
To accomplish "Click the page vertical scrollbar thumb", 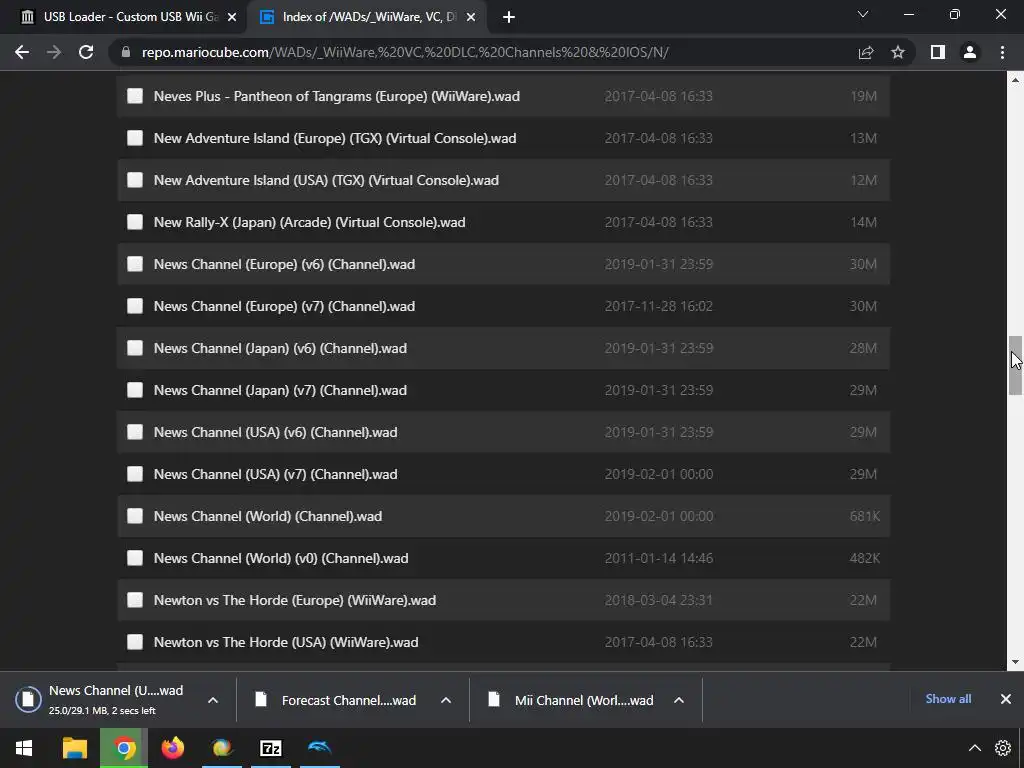I will click(x=1015, y=365).
